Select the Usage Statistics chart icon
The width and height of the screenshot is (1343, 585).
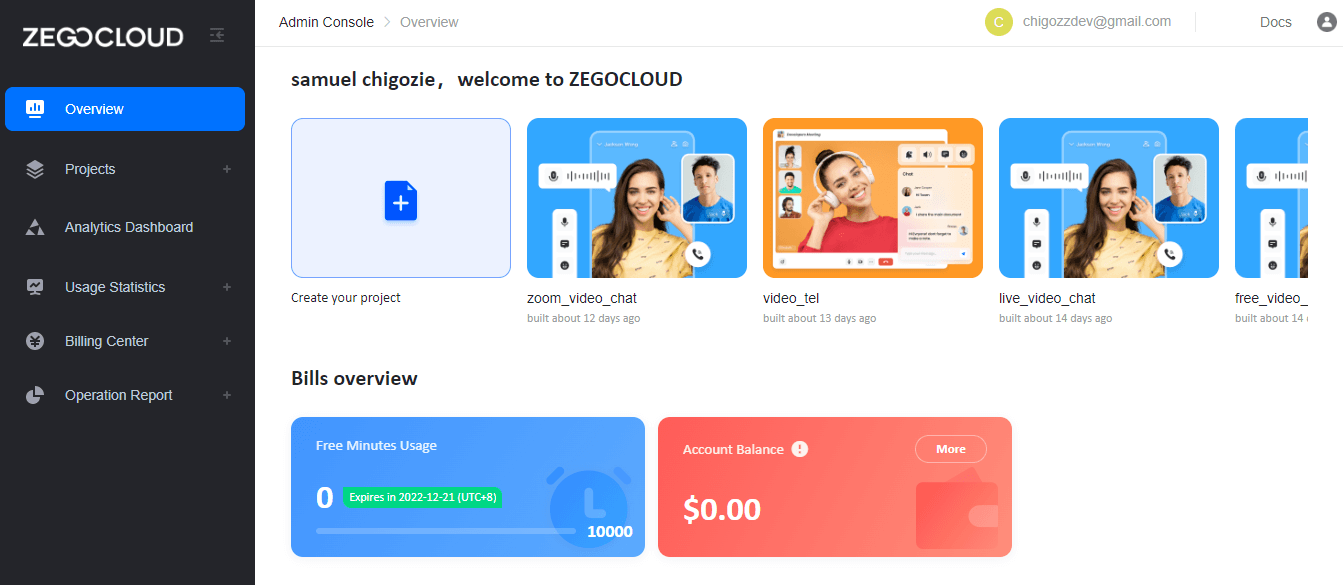point(34,286)
